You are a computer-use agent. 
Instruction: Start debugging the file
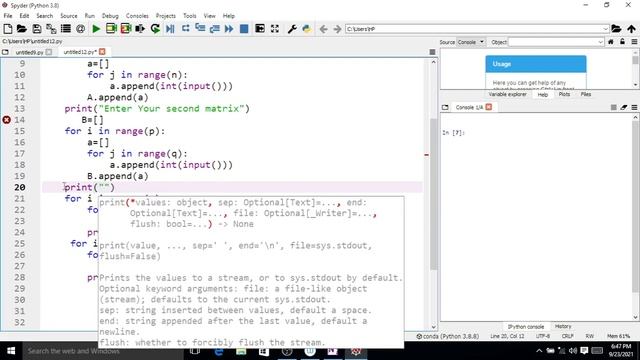point(170,29)
